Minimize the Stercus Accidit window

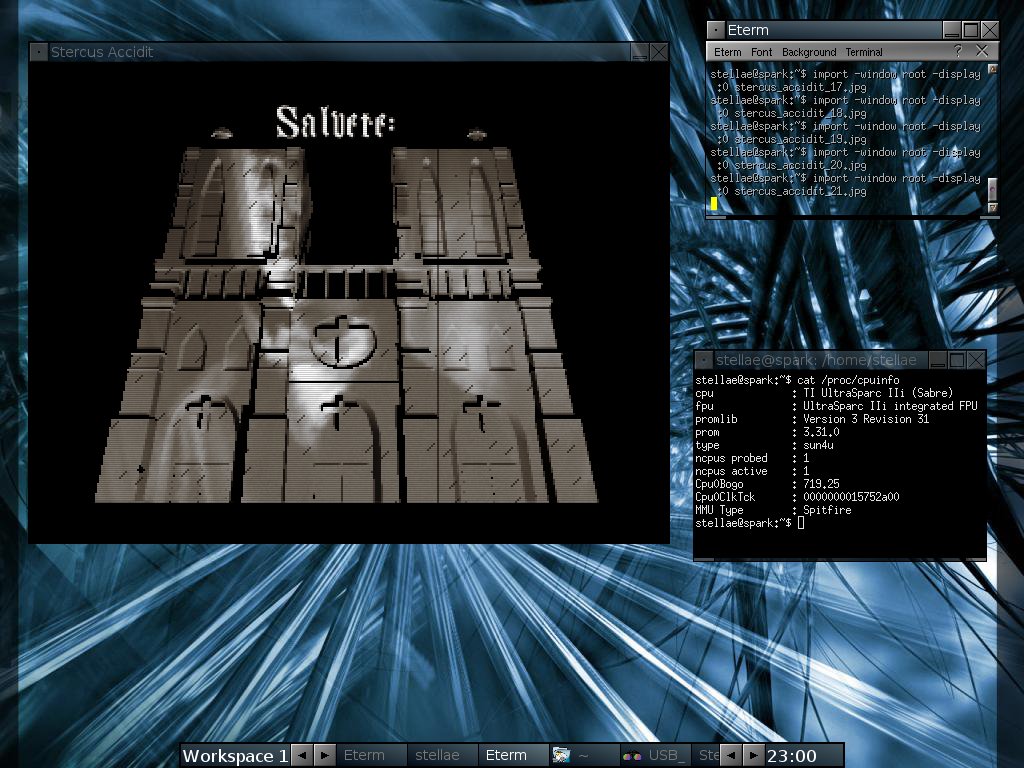[x=639, y=52]
